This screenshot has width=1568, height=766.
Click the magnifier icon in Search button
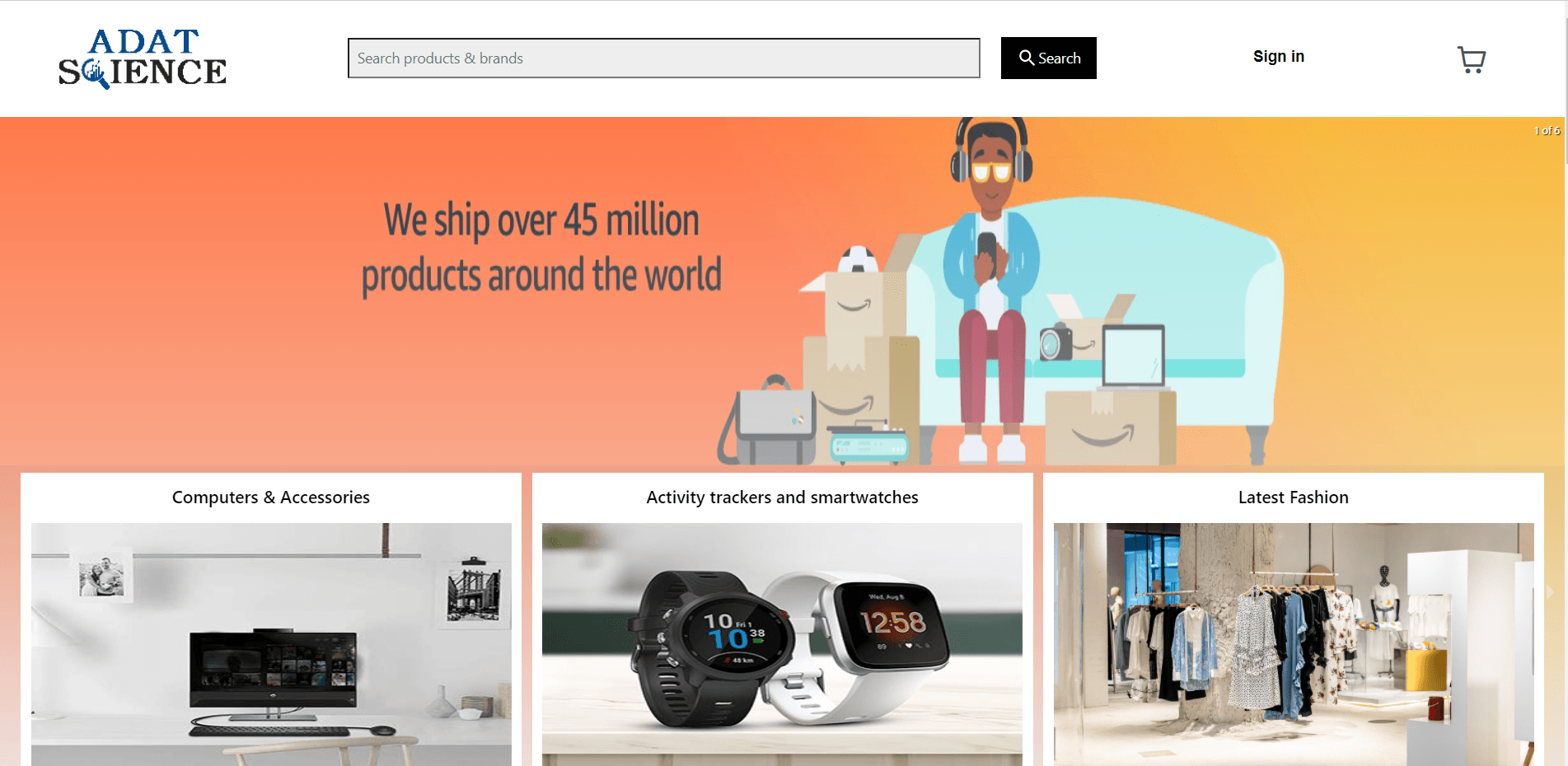tap(1027, 58)
